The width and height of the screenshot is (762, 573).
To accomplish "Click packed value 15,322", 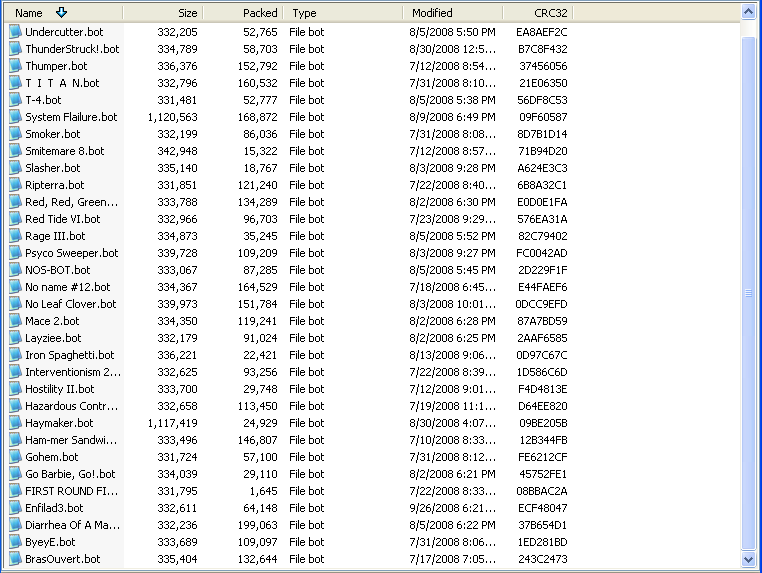I will coord(260,151).
